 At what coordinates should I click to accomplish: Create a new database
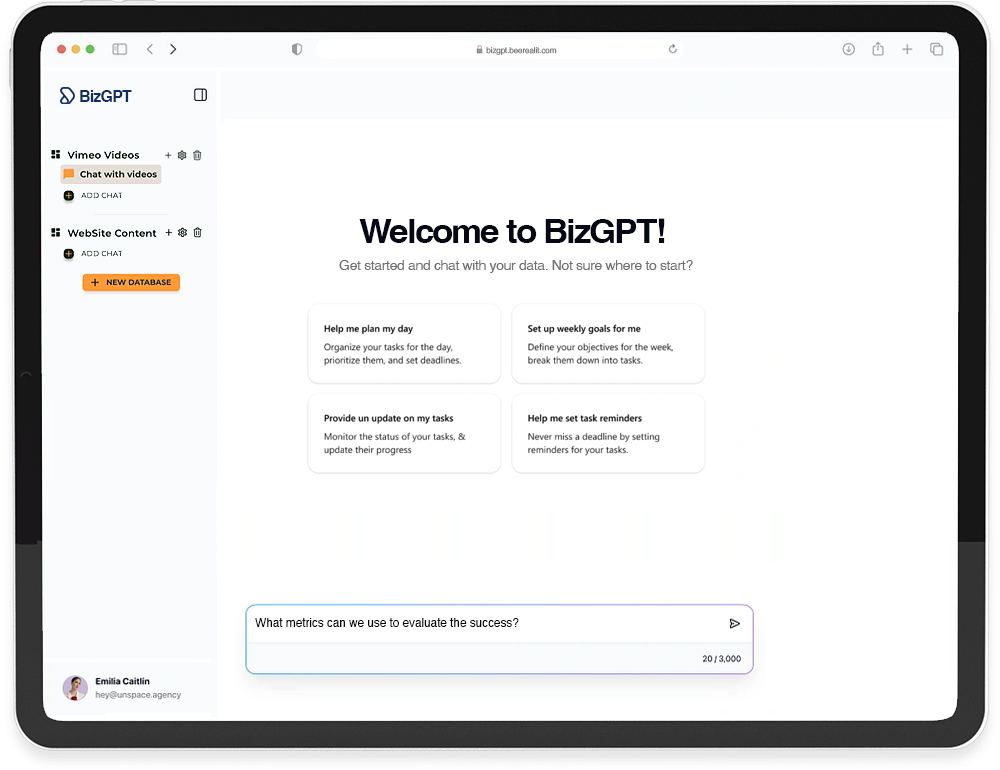(131, 283)
